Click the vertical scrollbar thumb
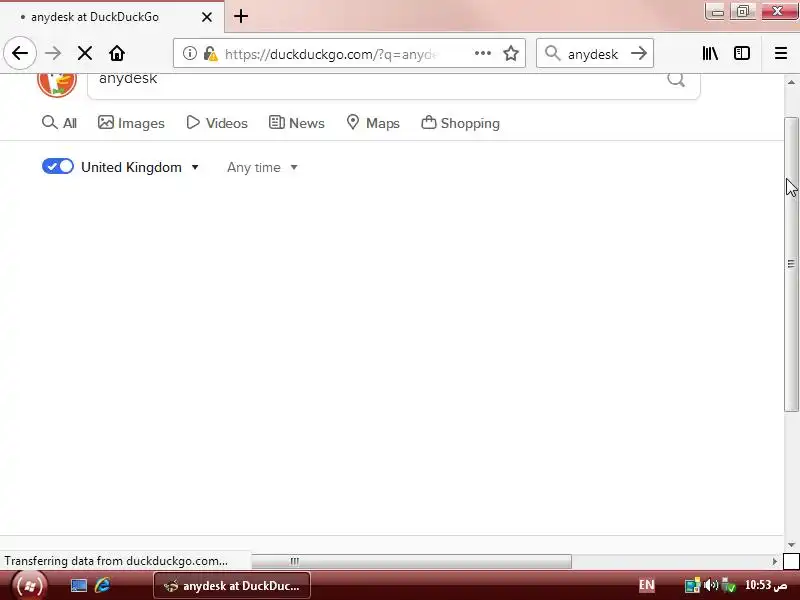 click(x=791, y=264)
